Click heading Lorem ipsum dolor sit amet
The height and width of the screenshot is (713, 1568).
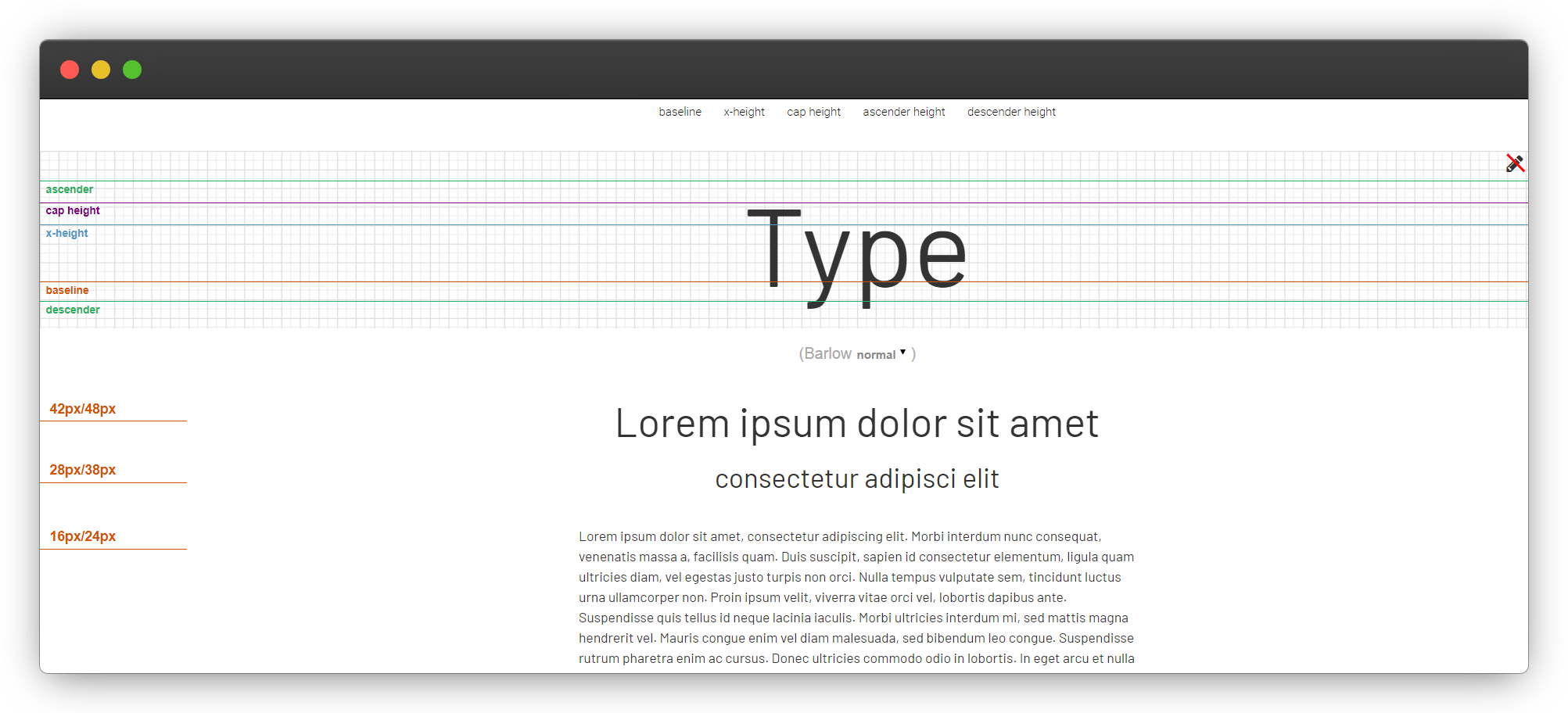tap(856, 424)
